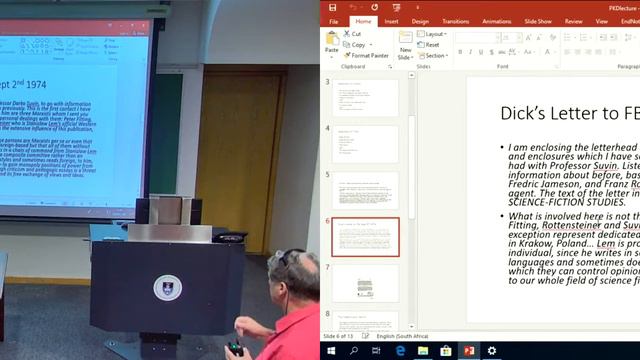Justify the text
Image resolution: width=640 pixels, height=360 pixels.
[x=598, y=52]
